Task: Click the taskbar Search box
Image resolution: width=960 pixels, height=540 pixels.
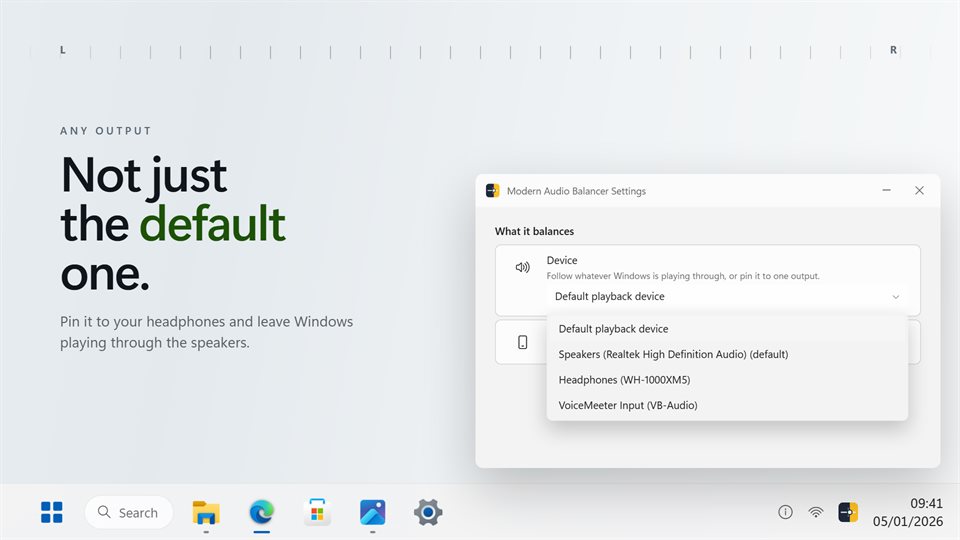Action: [x=129, y=512]
